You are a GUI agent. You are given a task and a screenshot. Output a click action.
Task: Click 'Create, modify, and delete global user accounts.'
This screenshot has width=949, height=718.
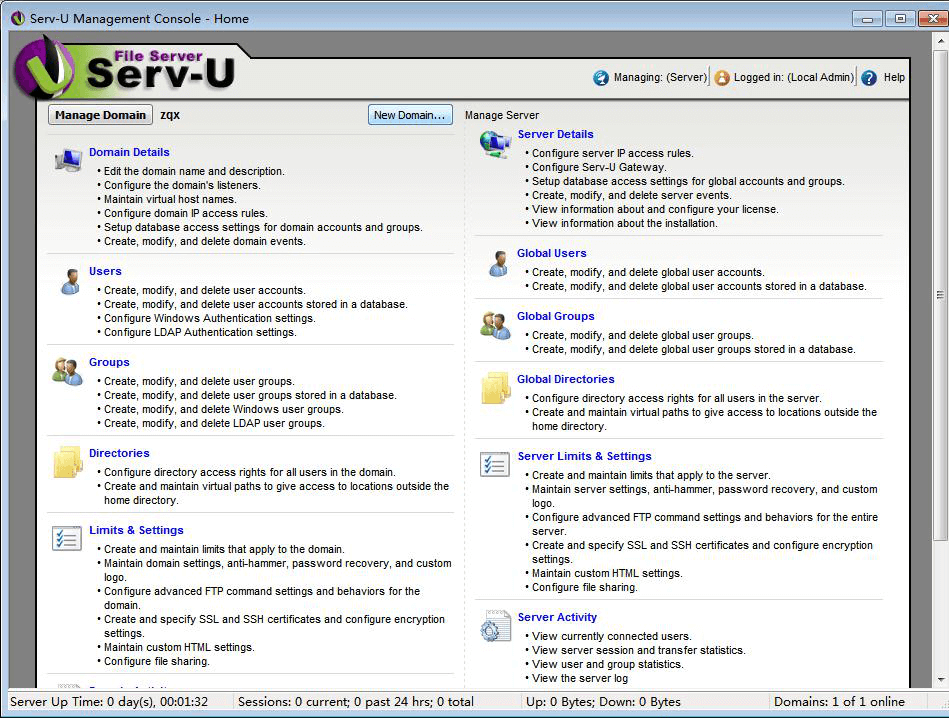(648, 272)
